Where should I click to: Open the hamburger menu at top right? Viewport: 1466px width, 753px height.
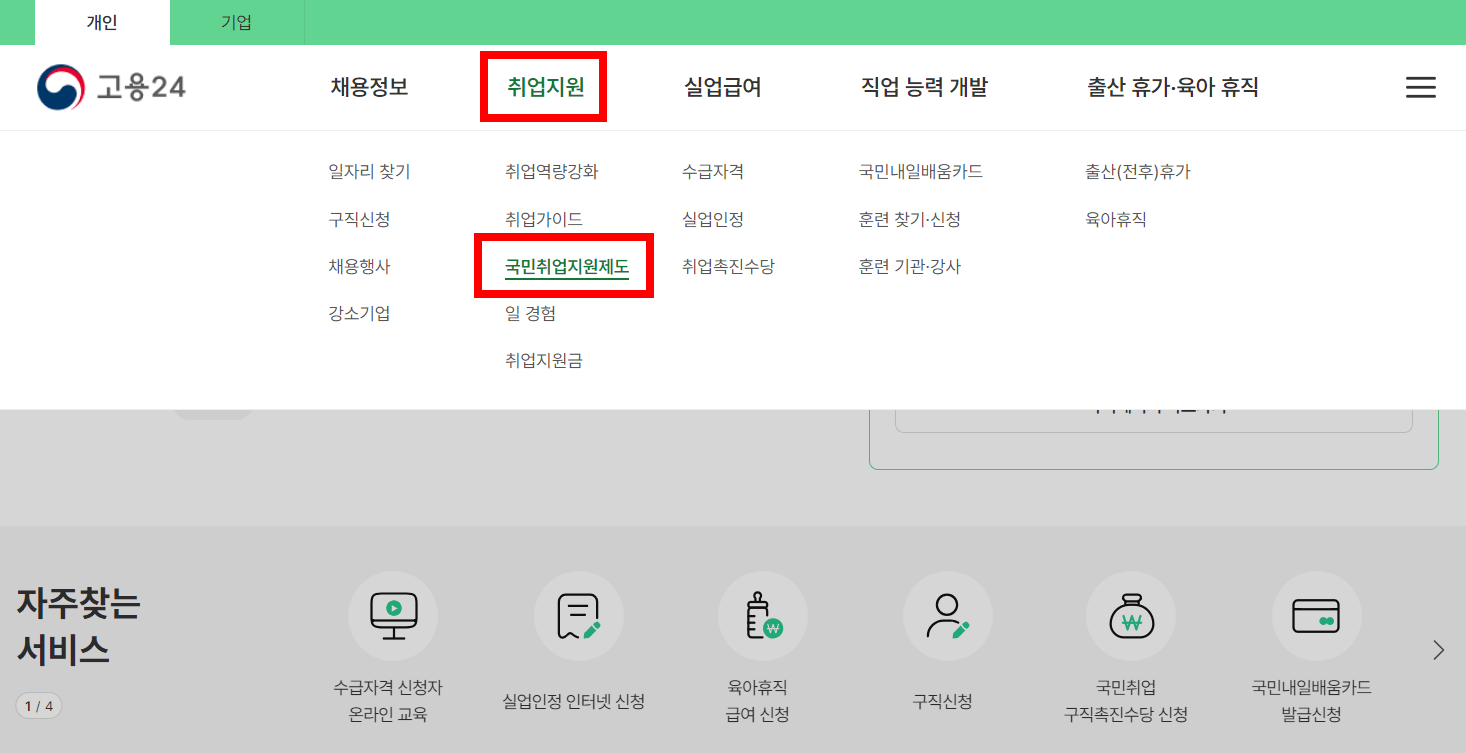point(1420,87)
